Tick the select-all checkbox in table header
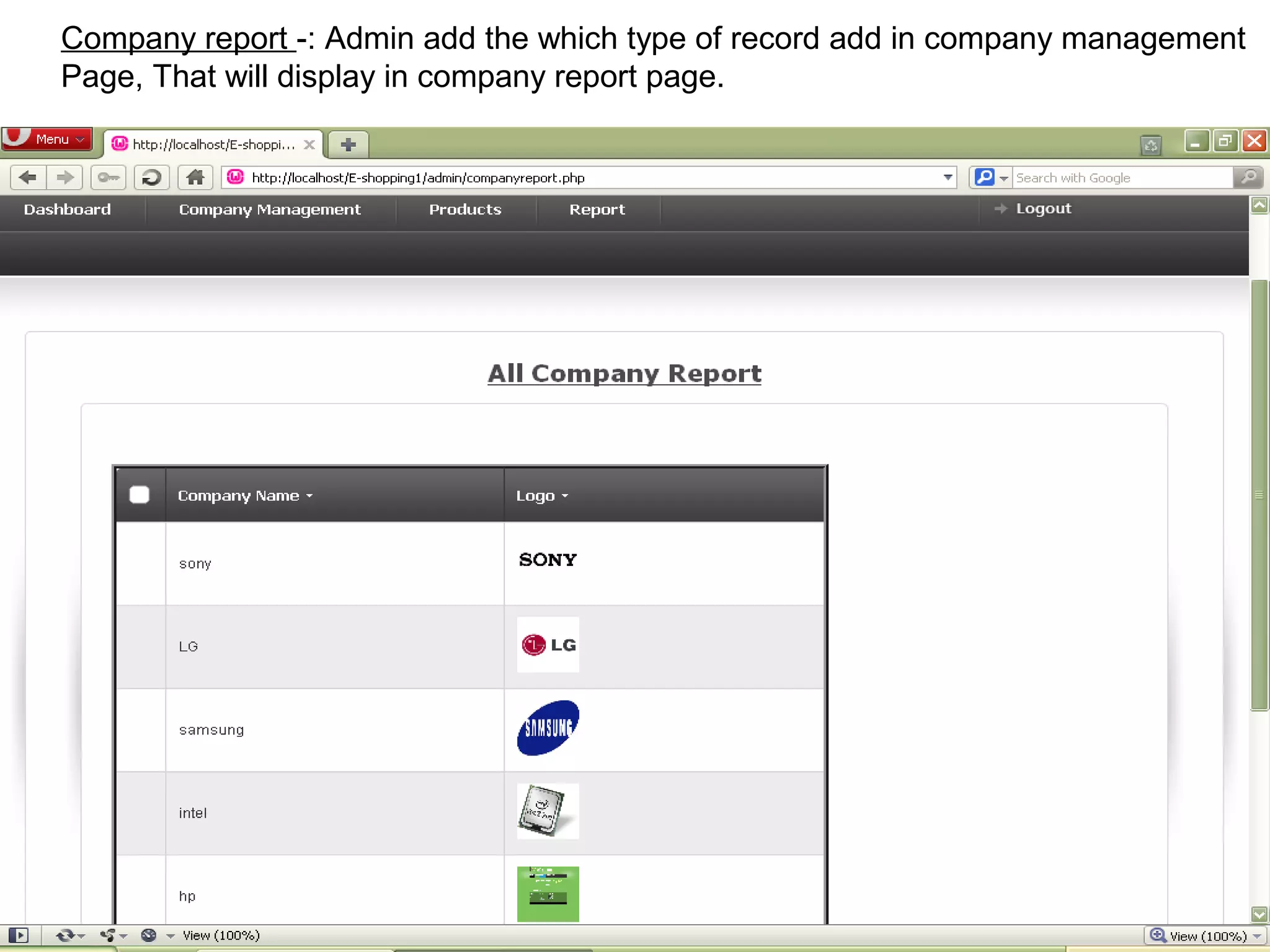The width and height of the screenshot is (1270, 952). pyautogui.click(x=140, y=495)
